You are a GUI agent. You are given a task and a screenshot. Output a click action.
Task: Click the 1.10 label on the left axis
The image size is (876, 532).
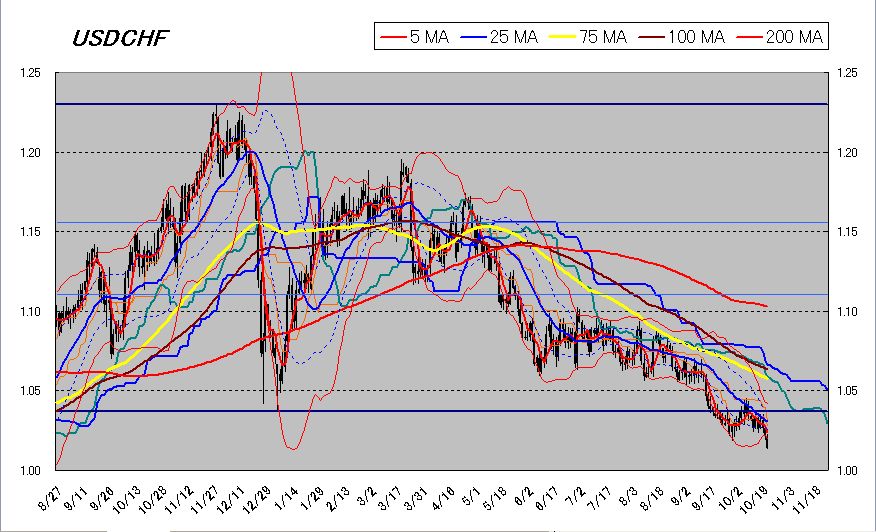30,311
